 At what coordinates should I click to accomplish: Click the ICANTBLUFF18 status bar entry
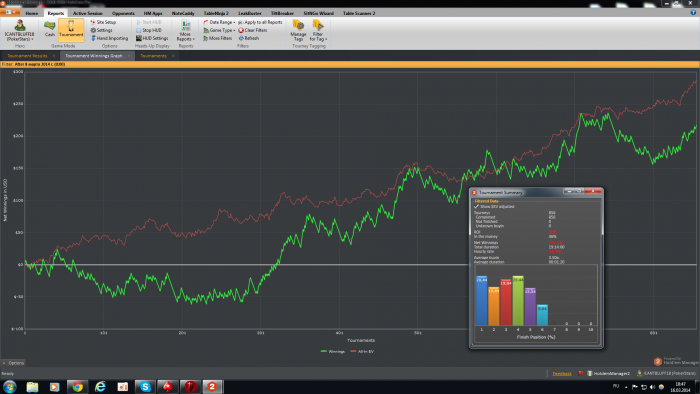[x=666, y=373]
